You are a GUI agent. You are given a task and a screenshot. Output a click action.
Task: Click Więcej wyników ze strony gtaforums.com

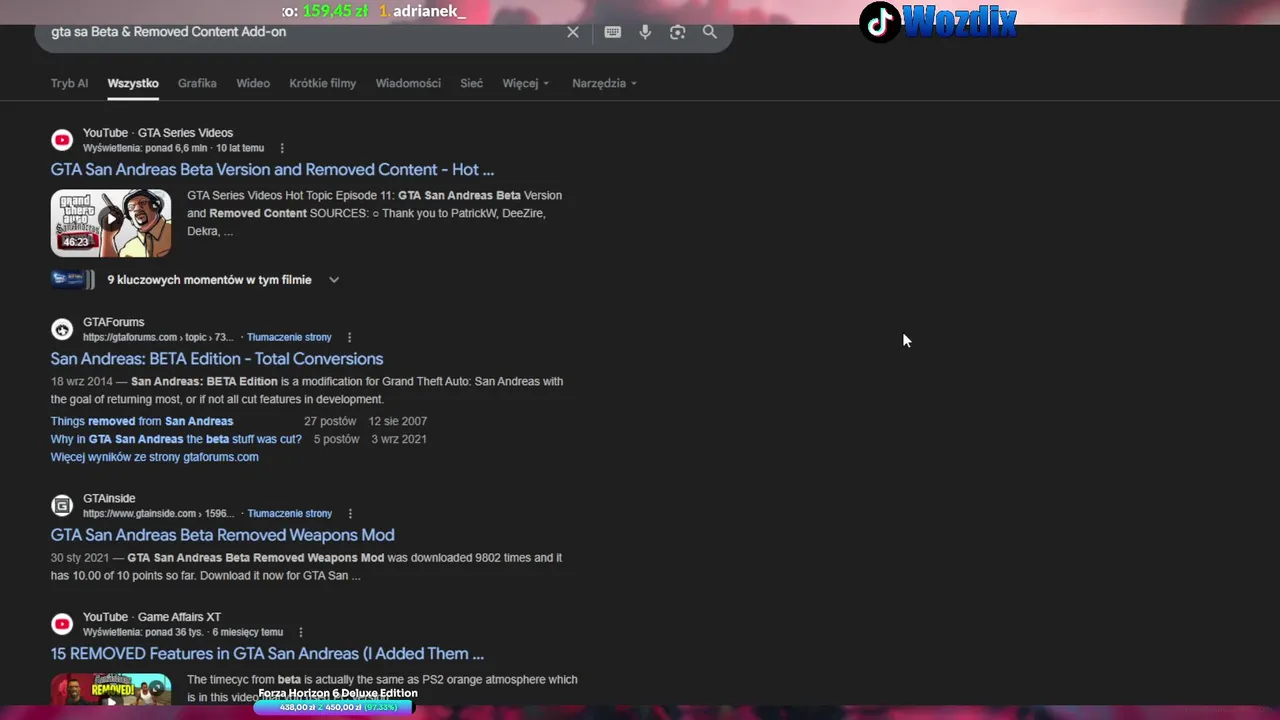tap(154, 457)
